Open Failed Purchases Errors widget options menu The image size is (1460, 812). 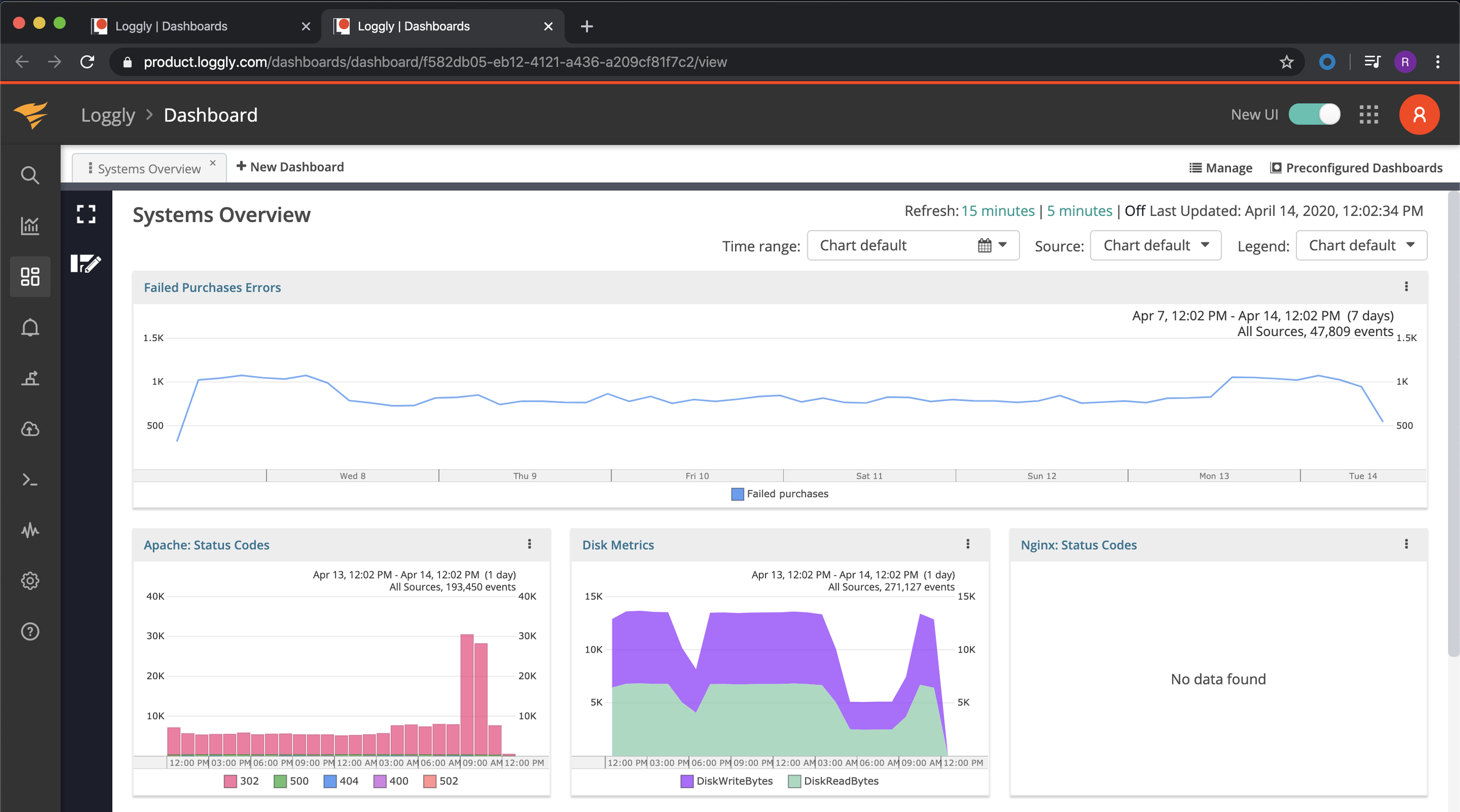click(1406, 286)
